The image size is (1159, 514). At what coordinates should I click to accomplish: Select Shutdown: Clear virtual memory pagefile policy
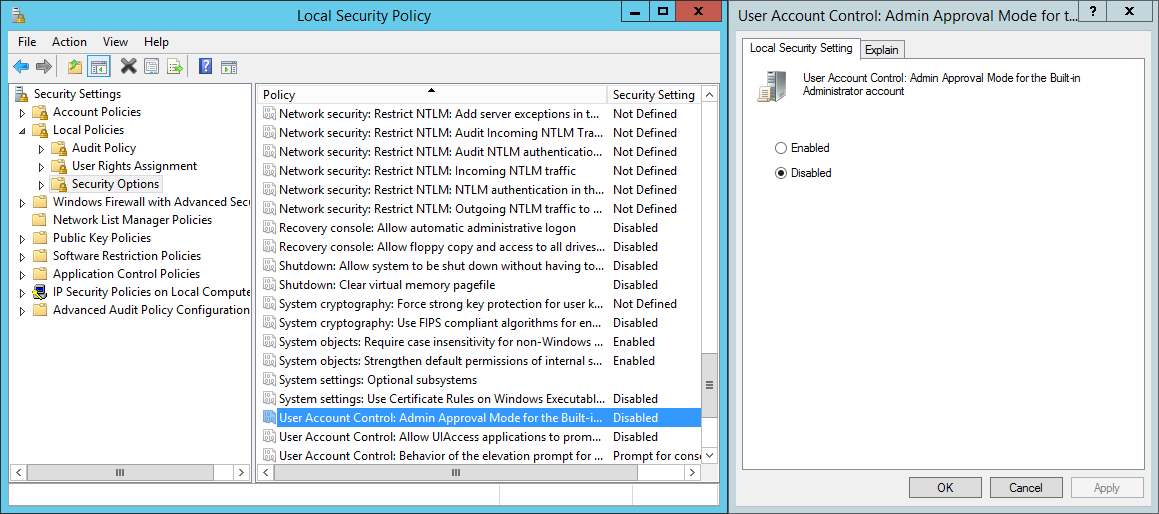tap(386, 285)
